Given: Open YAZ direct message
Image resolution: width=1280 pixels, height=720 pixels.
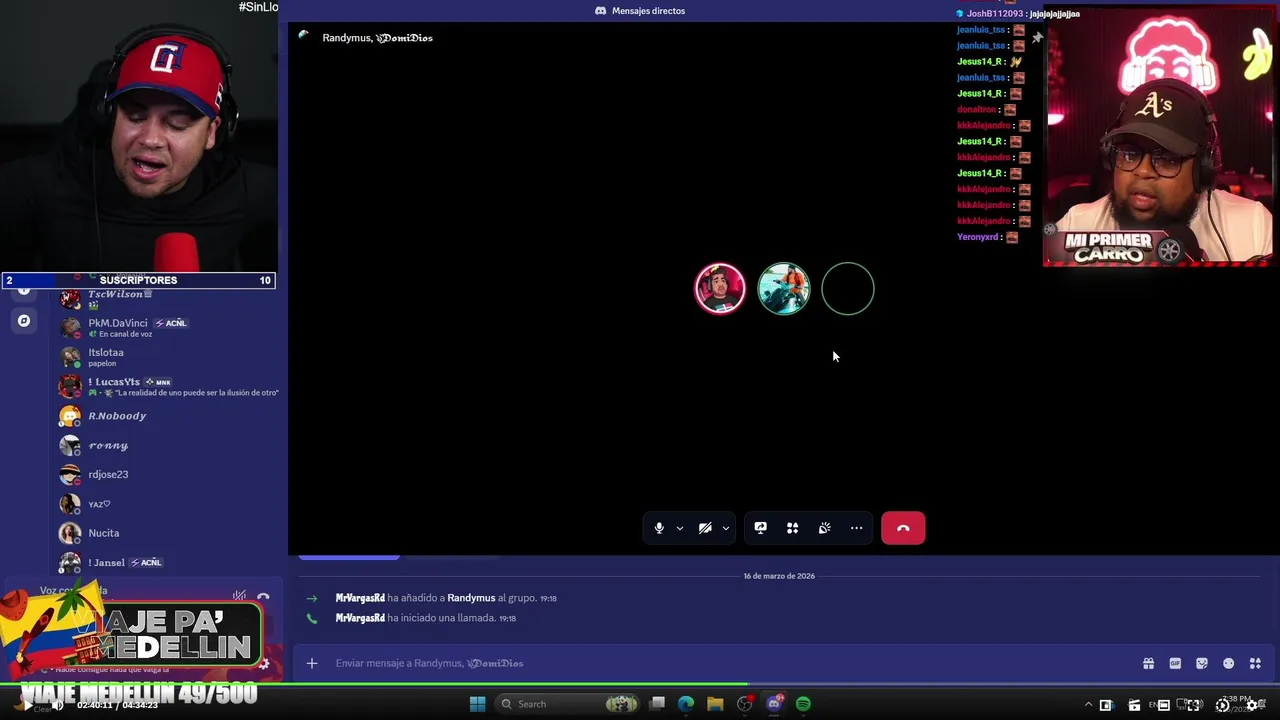Looking at the screenshot, I should point(165,504).
